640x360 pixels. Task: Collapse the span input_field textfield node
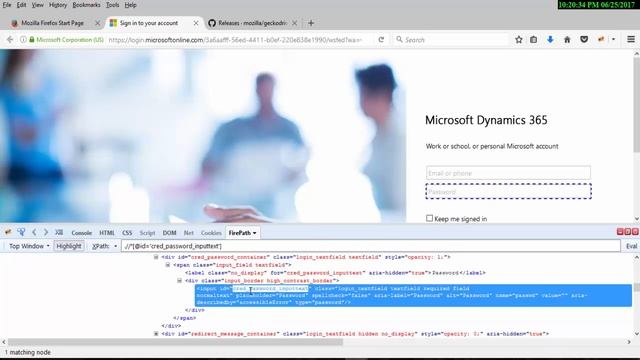click(167, 265)
